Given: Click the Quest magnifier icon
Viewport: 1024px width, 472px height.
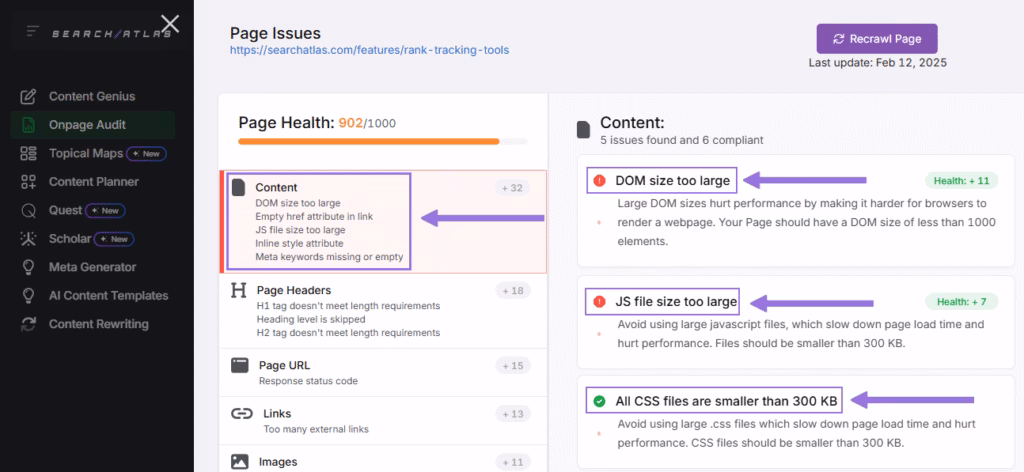Looking at the screenshot, I should tap(30, 211).
